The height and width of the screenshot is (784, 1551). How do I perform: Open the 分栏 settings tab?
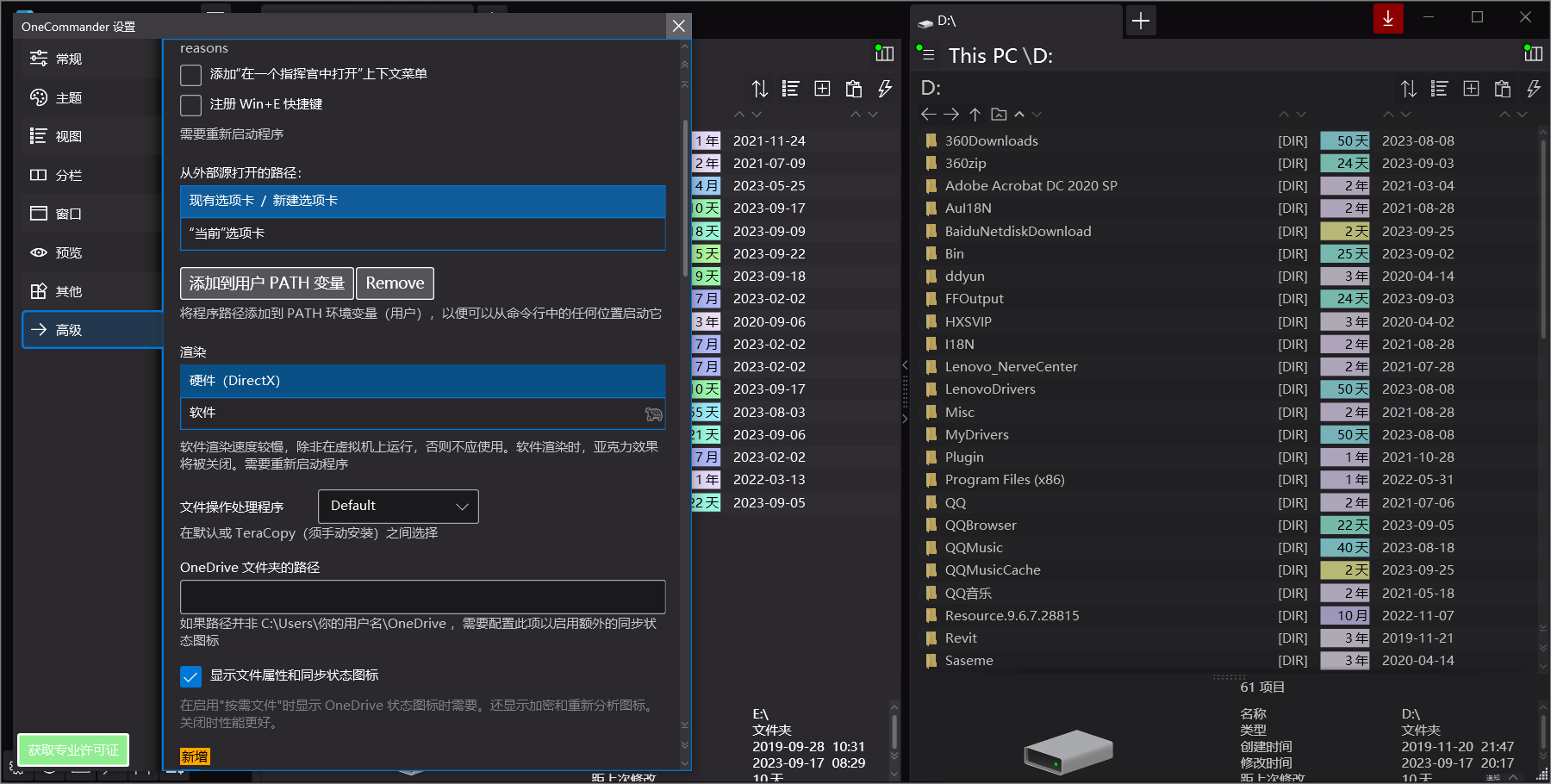pyautogui.click(x=92, y=175)
